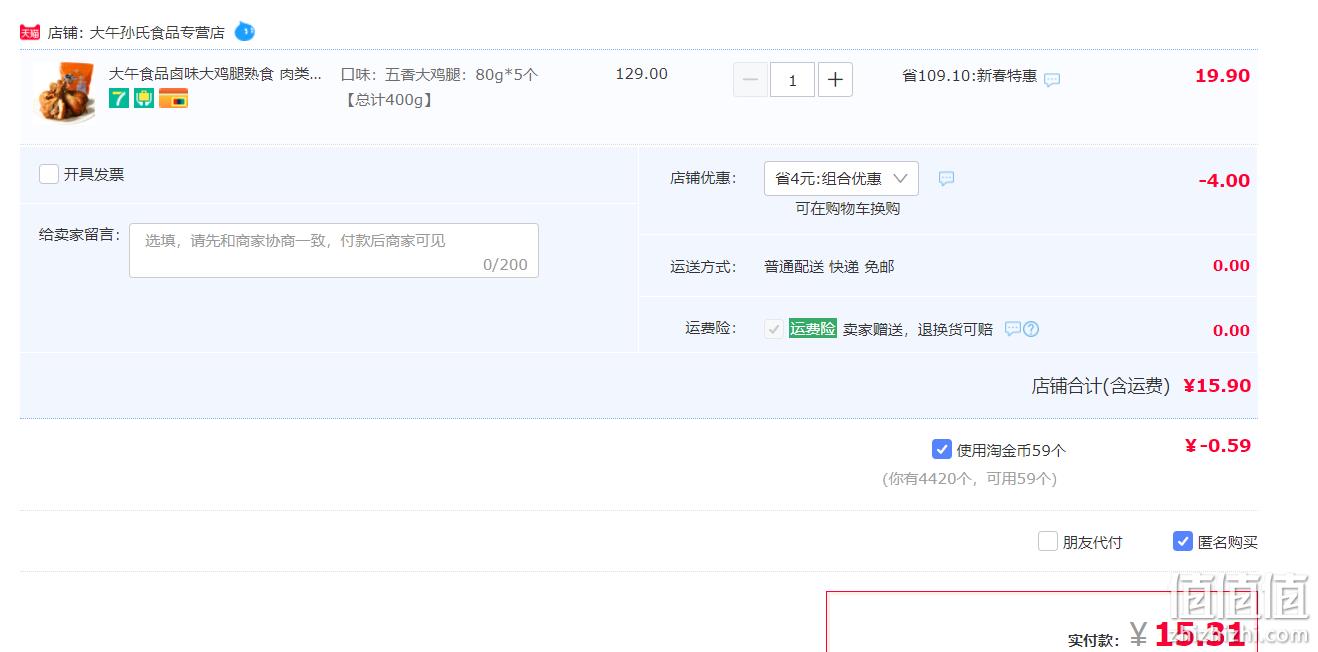Decrease quantity with the minus button

[751, 80]
